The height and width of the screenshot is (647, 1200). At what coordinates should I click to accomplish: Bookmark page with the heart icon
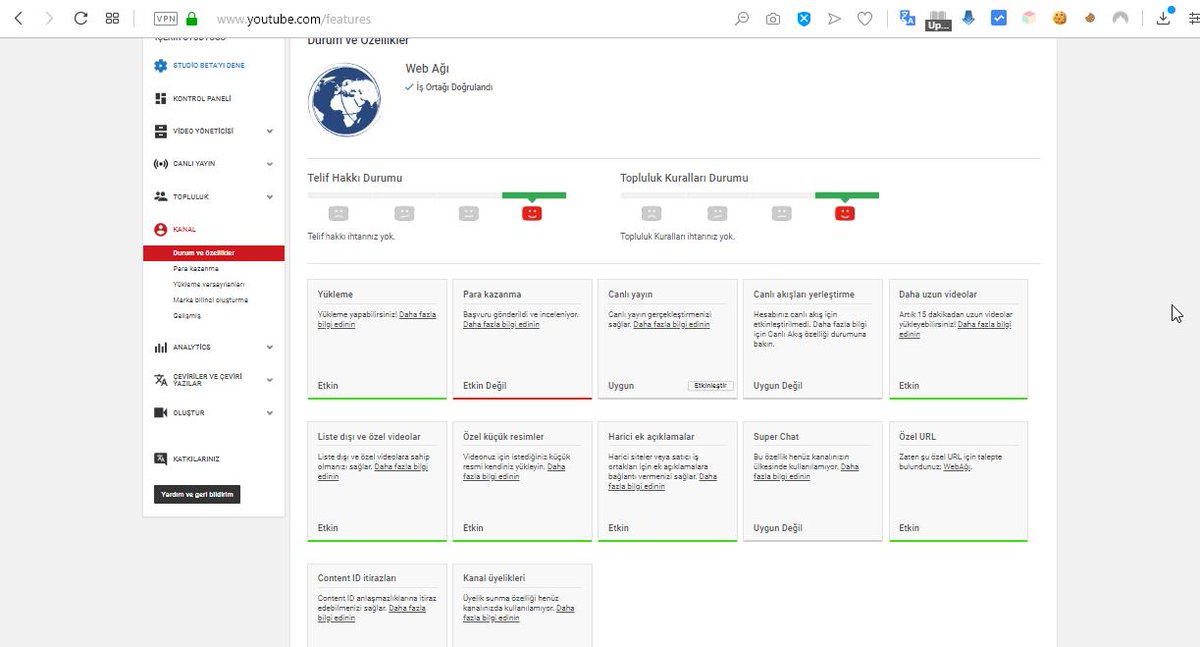pyautogui.click(x=865, y=18)
